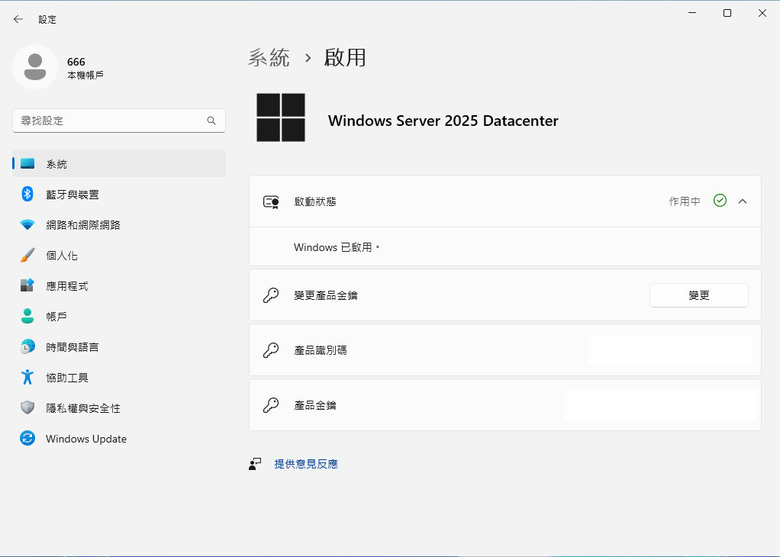Close the Settings window
The image size is (780, 557).
[x=762, y=13]
